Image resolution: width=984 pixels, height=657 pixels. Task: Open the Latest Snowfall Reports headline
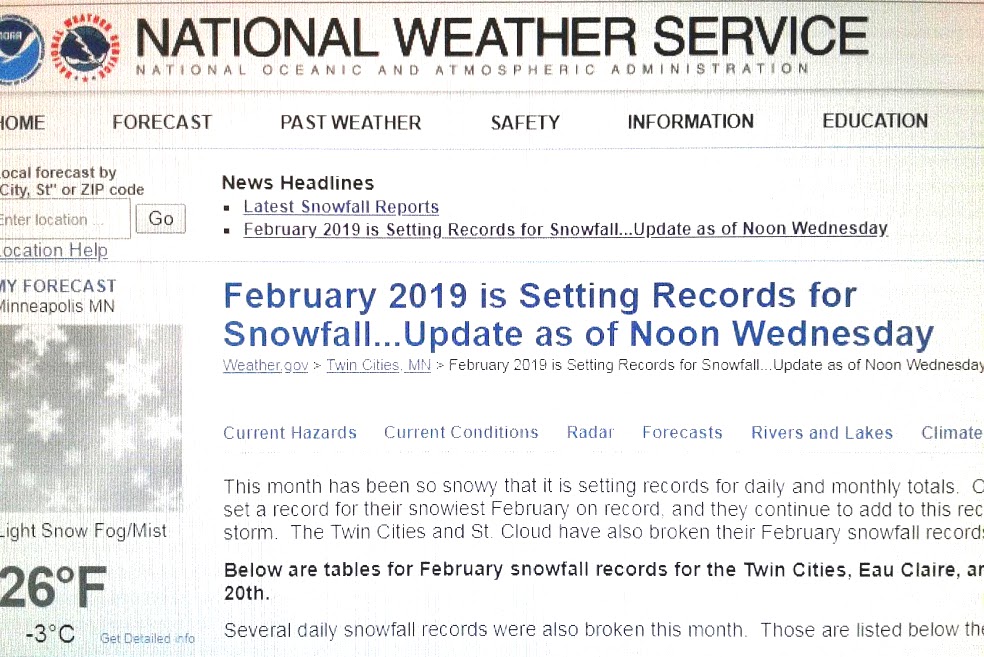pyautogui.click(x=341, y=207)
